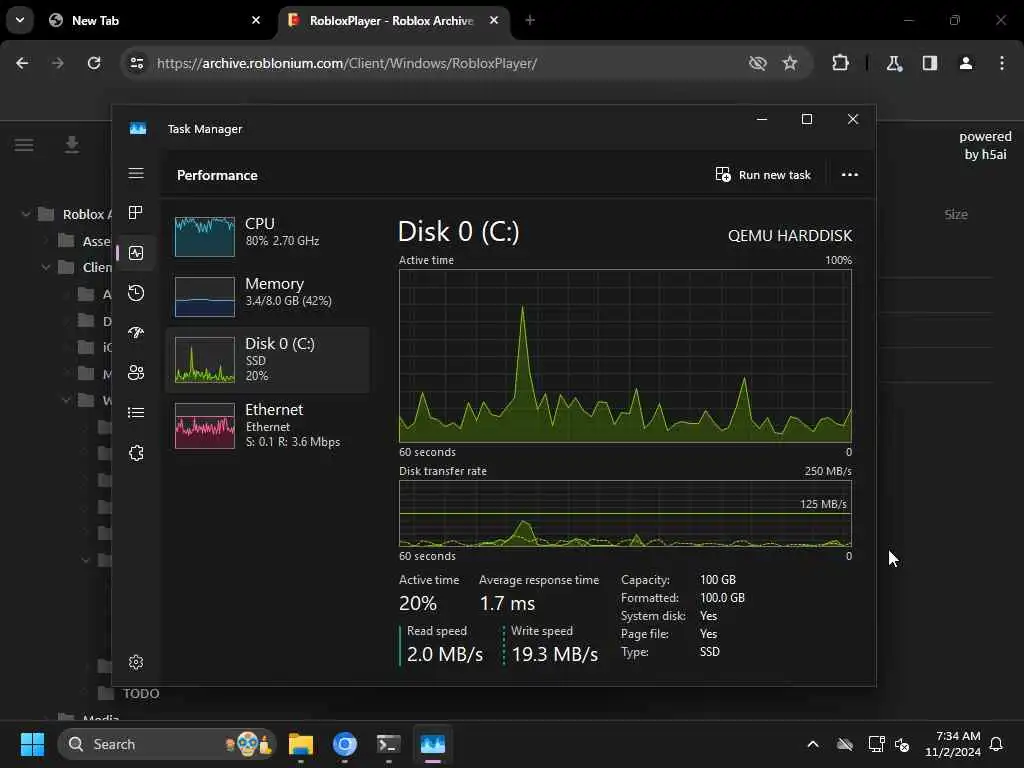The image size is (1024, 768).
Task: Switch to RobloxPlayer - Roblox Archive tab
Action: pyautogui.click(x=394, y=20)
